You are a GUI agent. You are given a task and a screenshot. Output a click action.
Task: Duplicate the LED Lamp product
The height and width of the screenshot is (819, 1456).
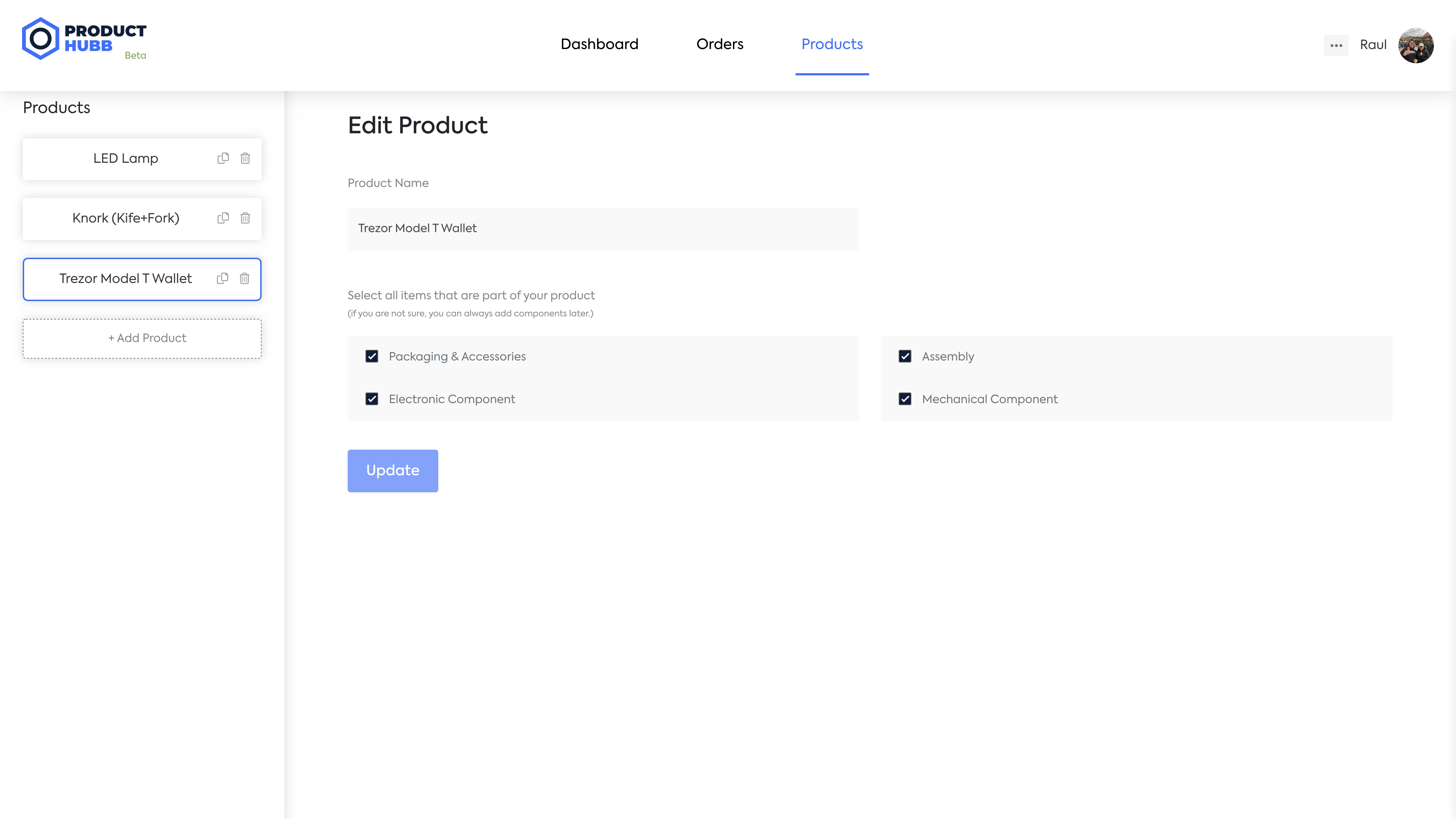click(x=223, y=158)
